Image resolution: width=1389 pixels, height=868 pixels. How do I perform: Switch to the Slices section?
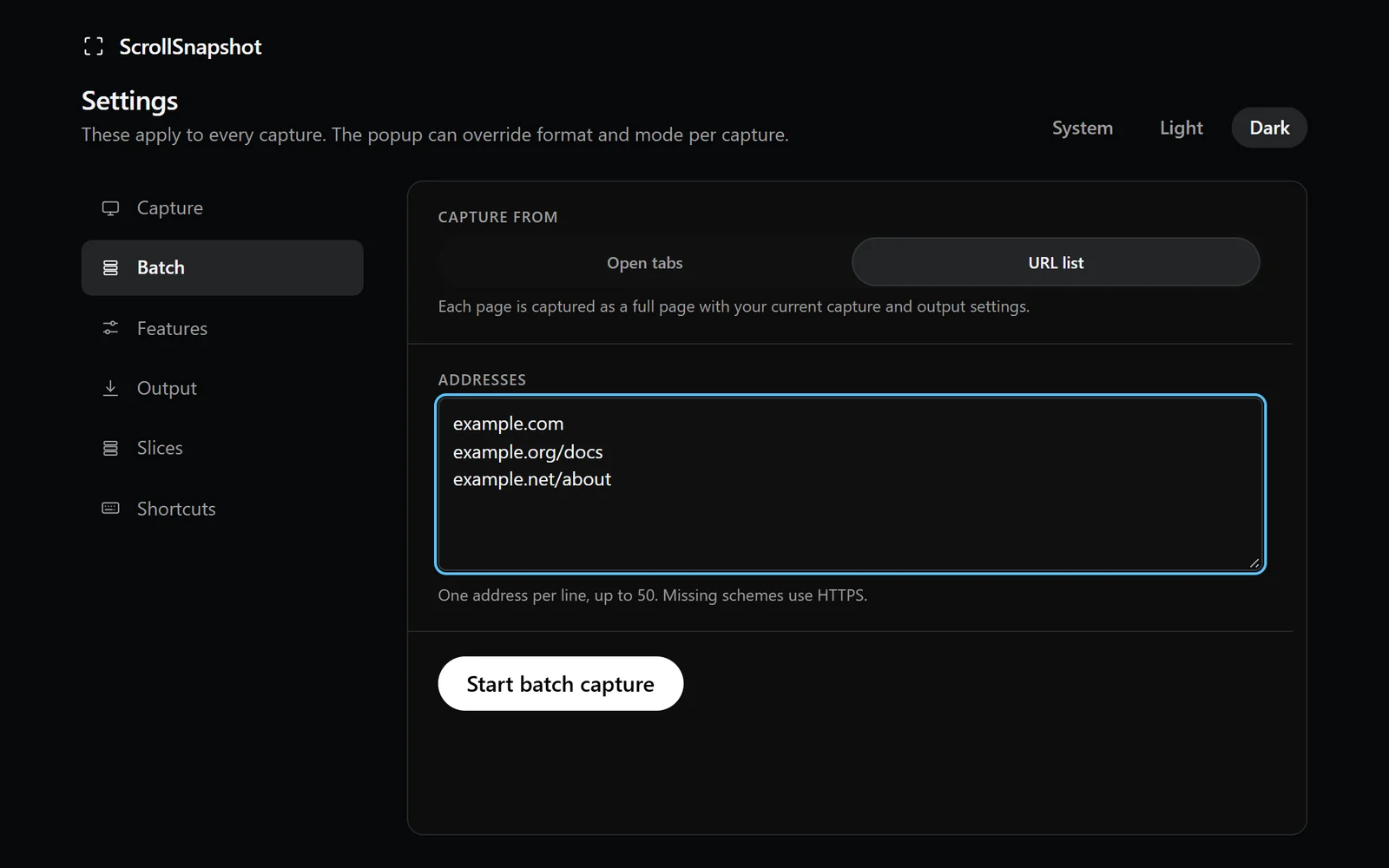[222, 448]
